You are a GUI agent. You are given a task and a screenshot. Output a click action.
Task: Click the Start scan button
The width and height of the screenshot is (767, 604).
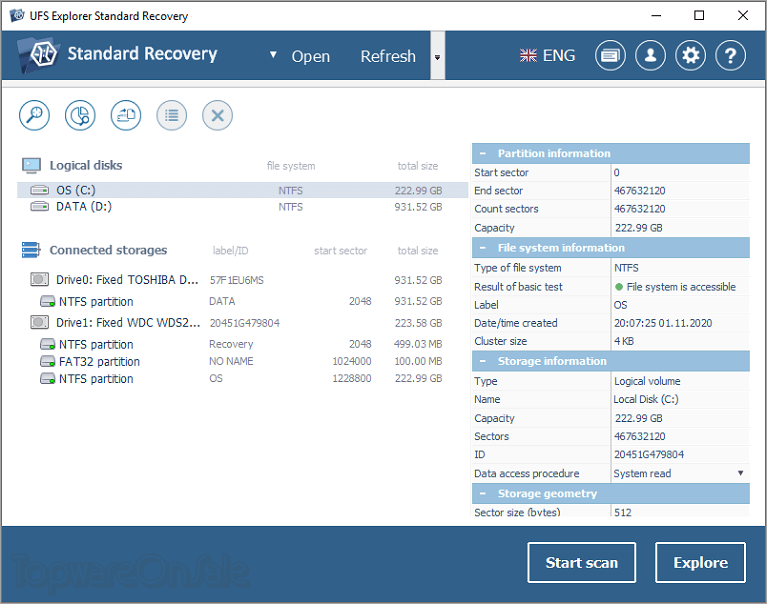point(582,562)
